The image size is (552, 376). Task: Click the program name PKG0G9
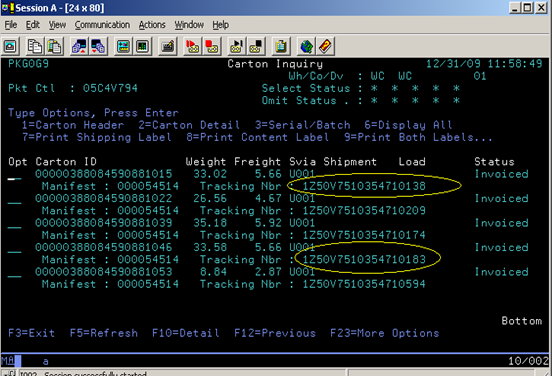pos(28,64)
